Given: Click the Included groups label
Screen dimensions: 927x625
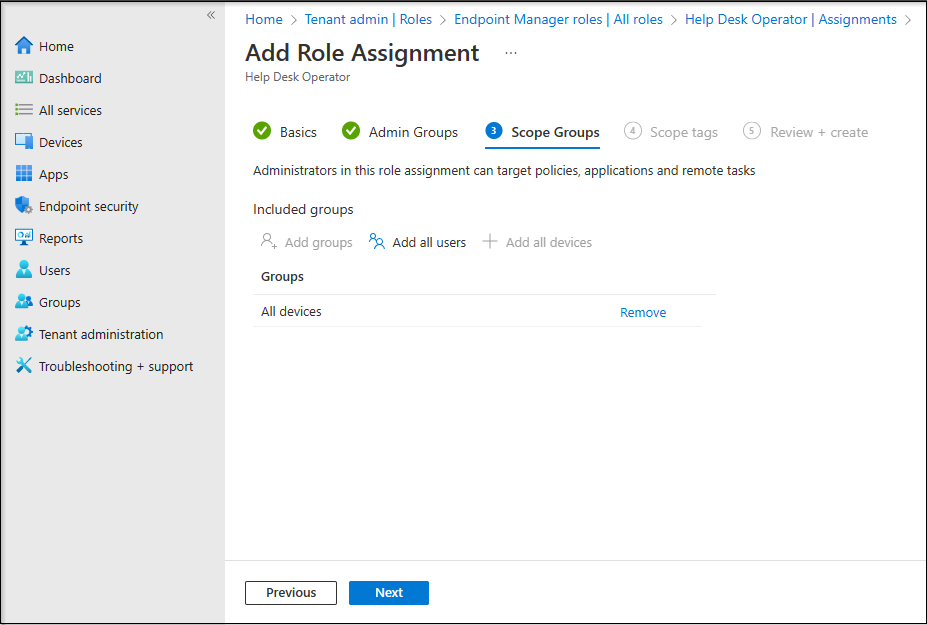Looking at the screenshot, I should pos(303,209).
